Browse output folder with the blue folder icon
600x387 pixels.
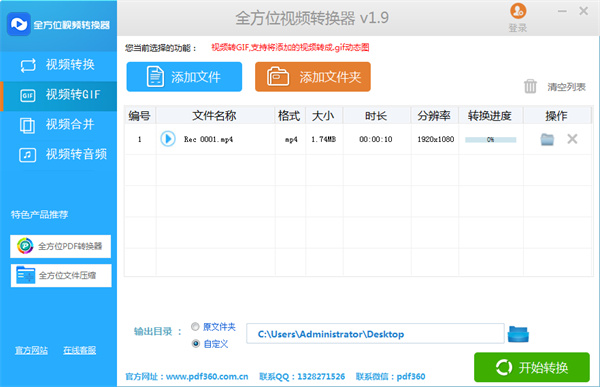518,334
